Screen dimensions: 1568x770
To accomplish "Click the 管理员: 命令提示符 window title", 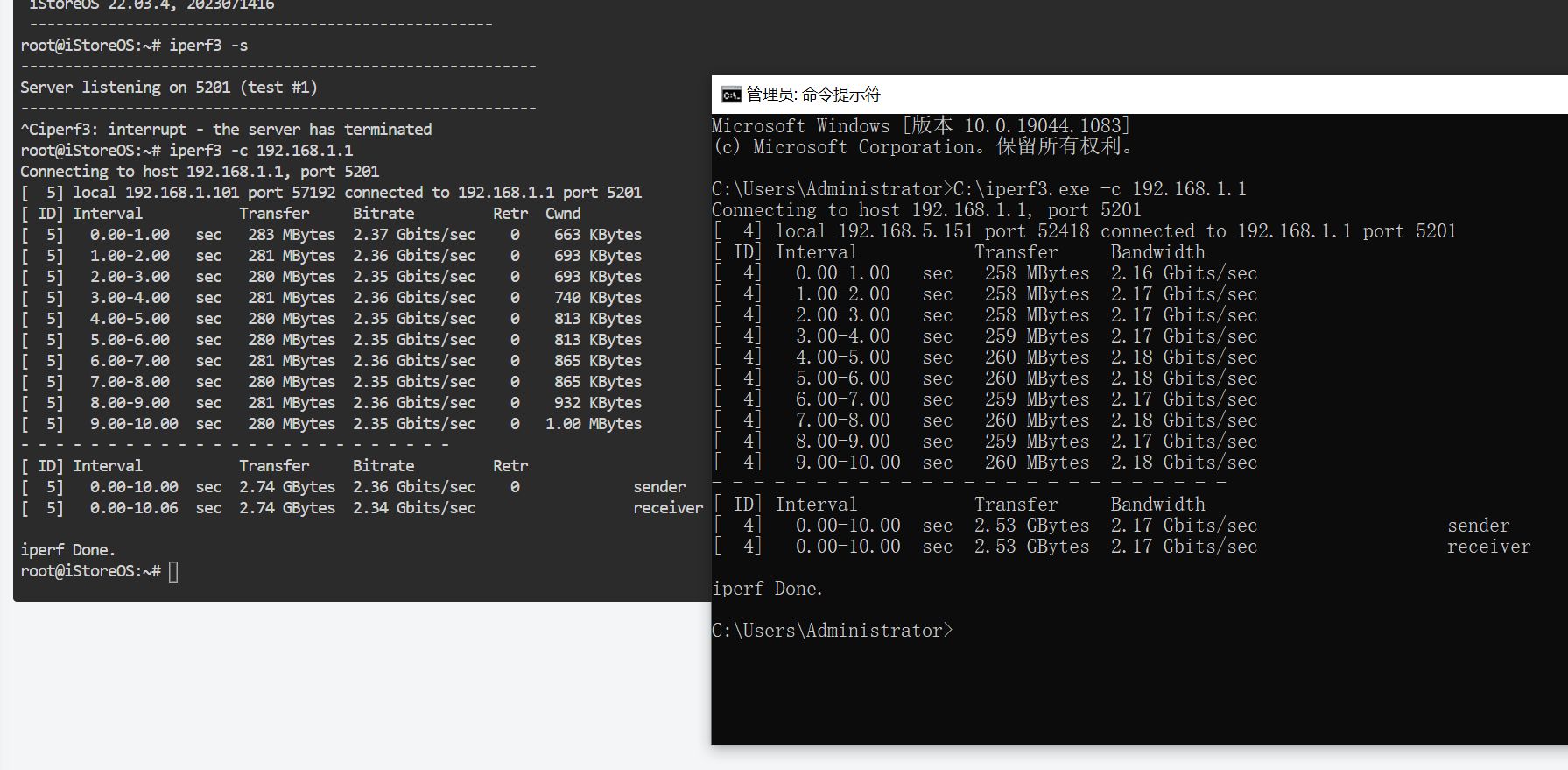I will pyautogui.click(x=813, y=95).
